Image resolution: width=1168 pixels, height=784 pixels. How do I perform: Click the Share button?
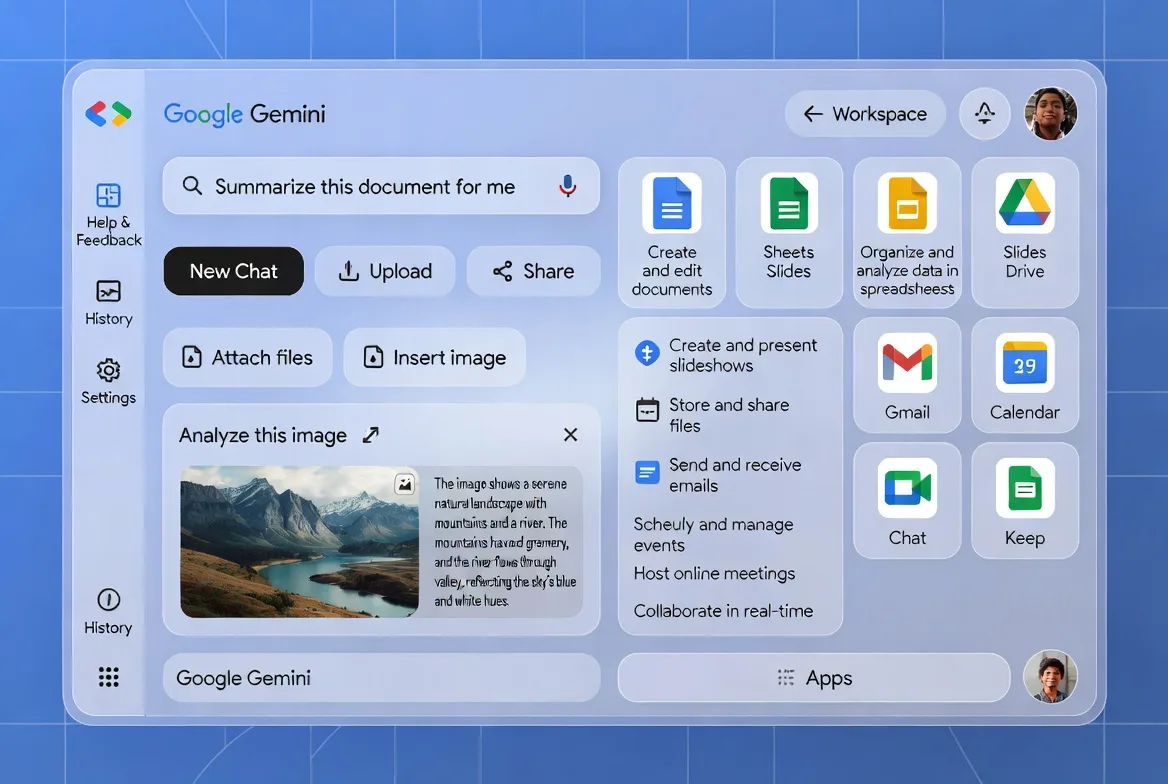(x=533, y=271)
